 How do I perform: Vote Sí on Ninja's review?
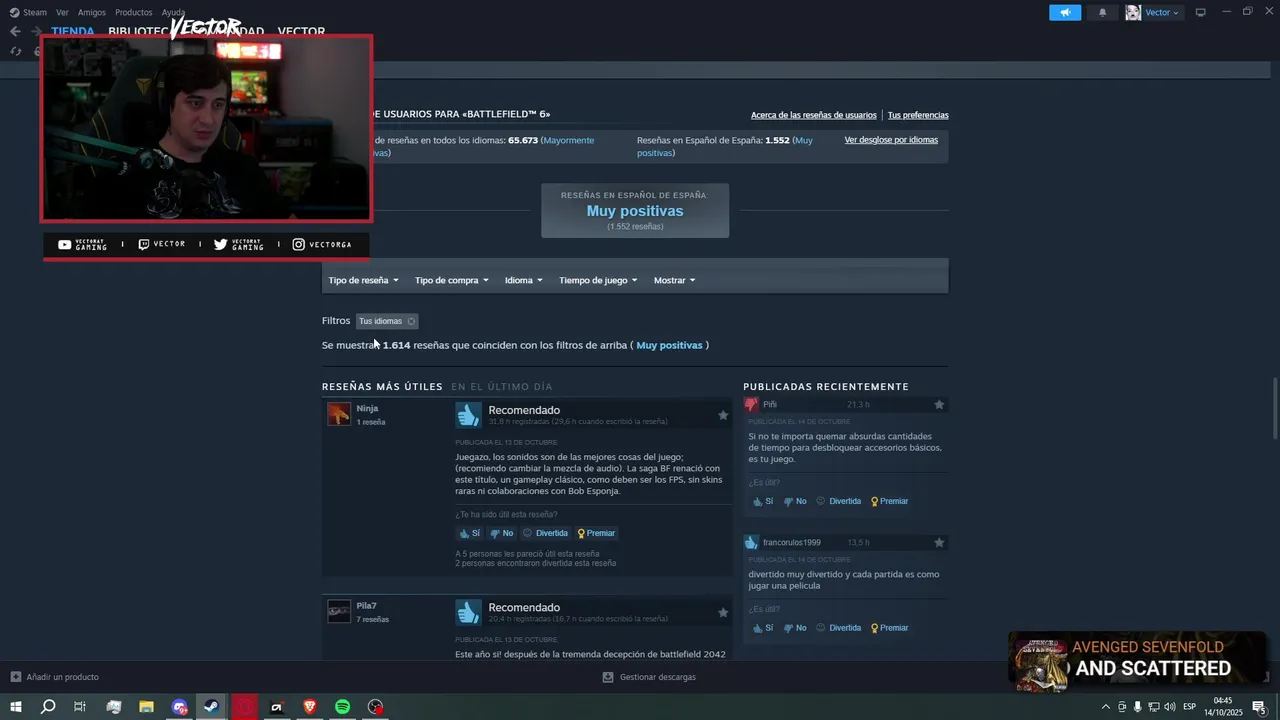(x=470, y=533)
